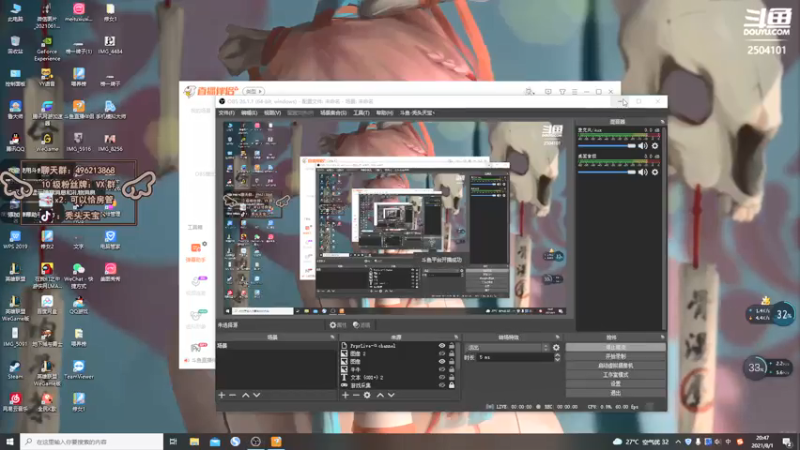Open the 编辑(E) menu in OBS
This screenshot has height=450, width=800.
(249, 113)
